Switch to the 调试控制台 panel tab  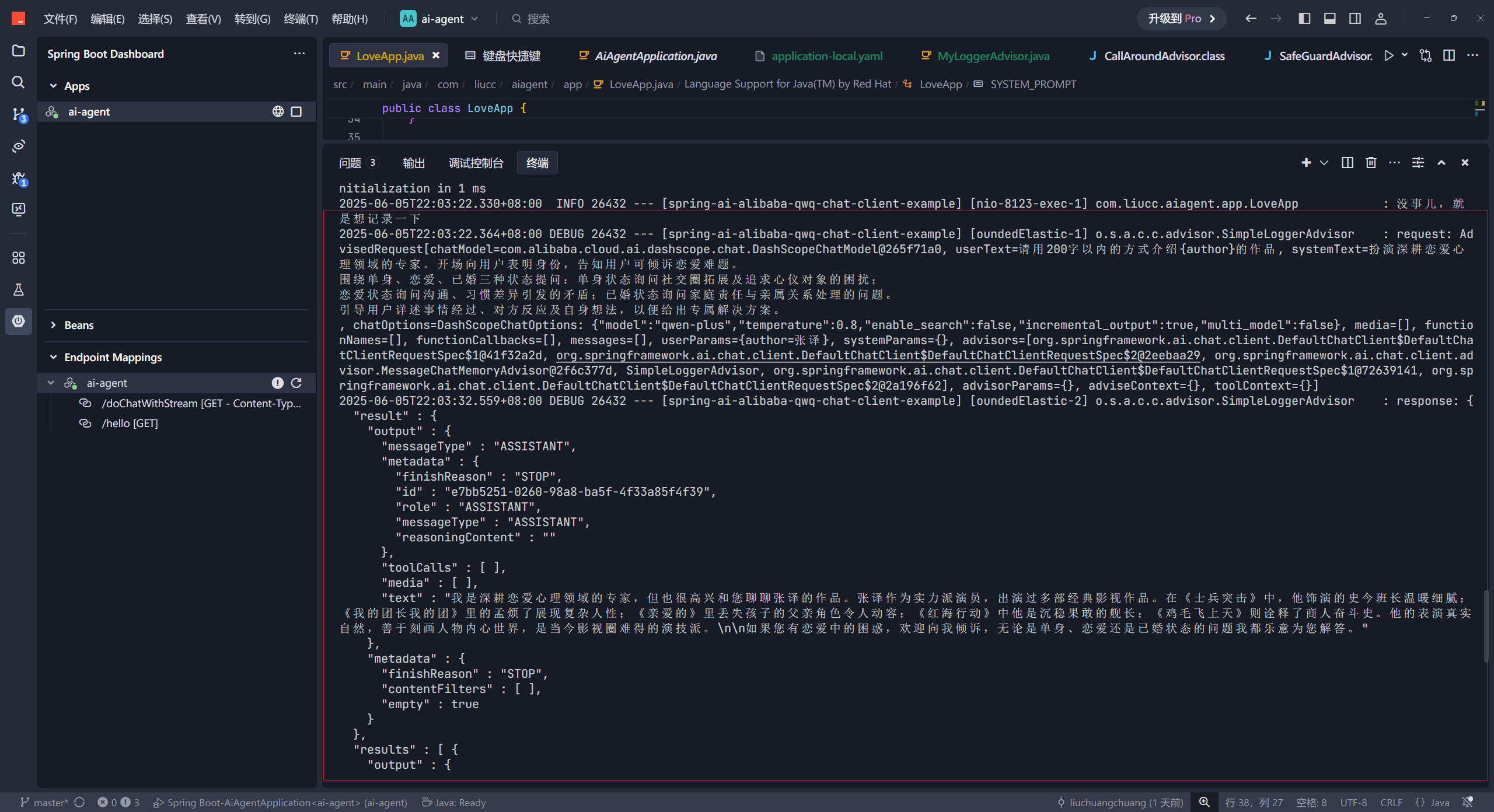click(x=476, y=163)
